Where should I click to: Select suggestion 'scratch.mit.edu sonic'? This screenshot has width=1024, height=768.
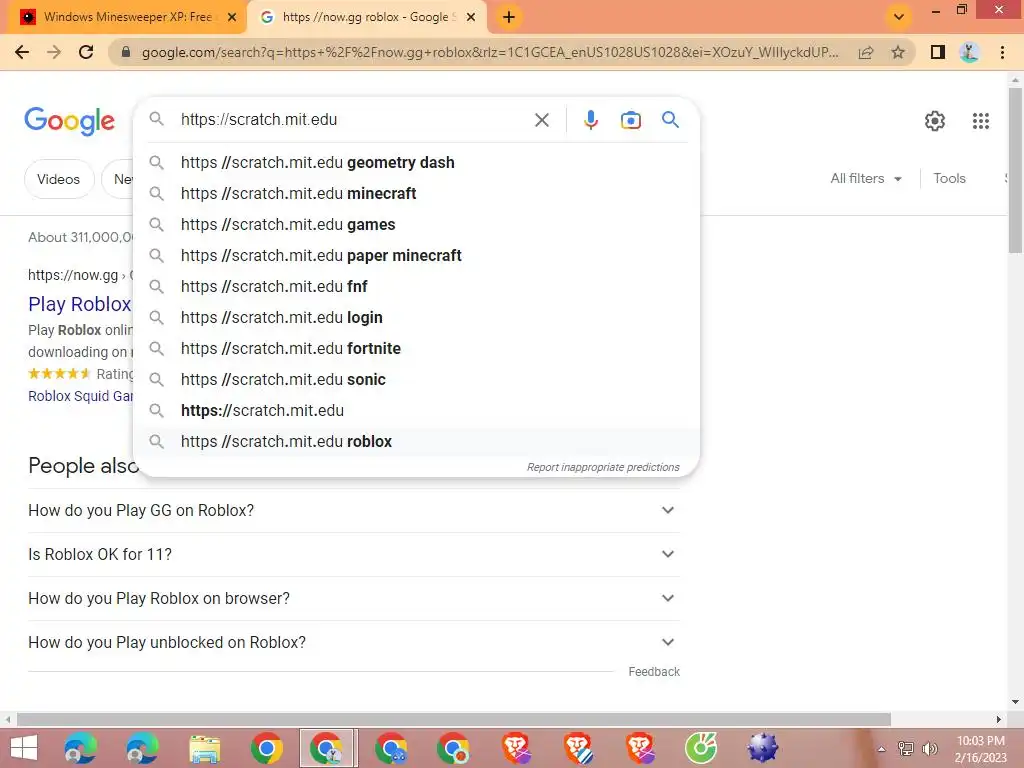(x=416, y=379)
